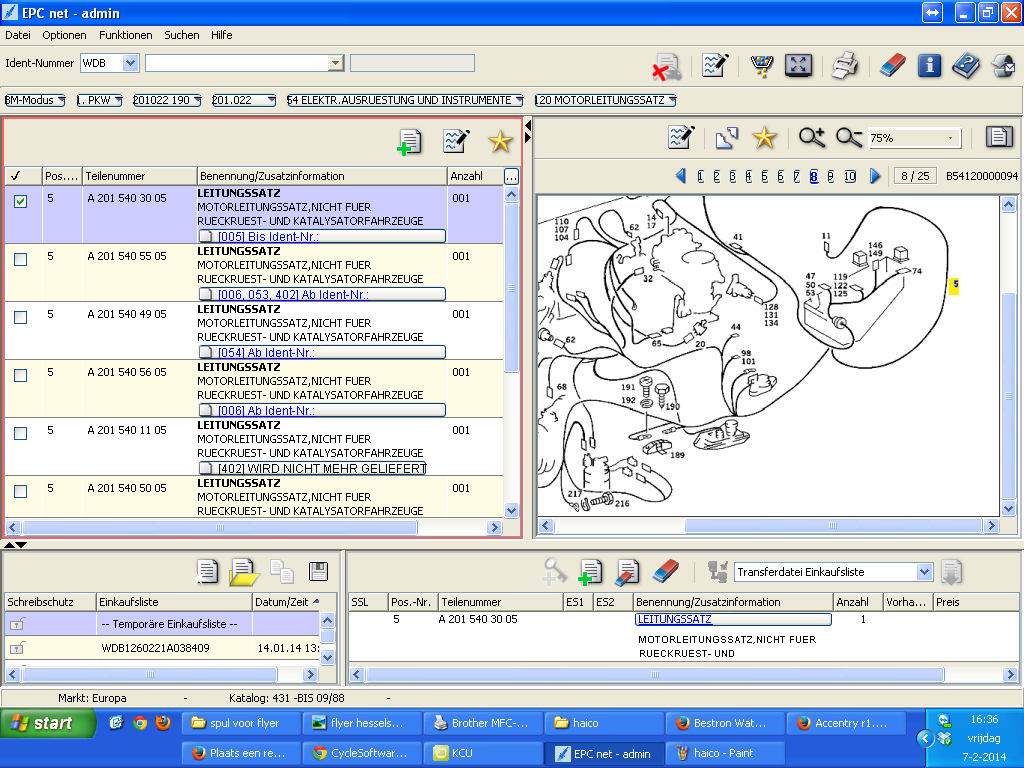Click the globe mail icon in top toolbar
Image resolution: width=1024 pixels, height=768 pixels.
click(1004, 65)
